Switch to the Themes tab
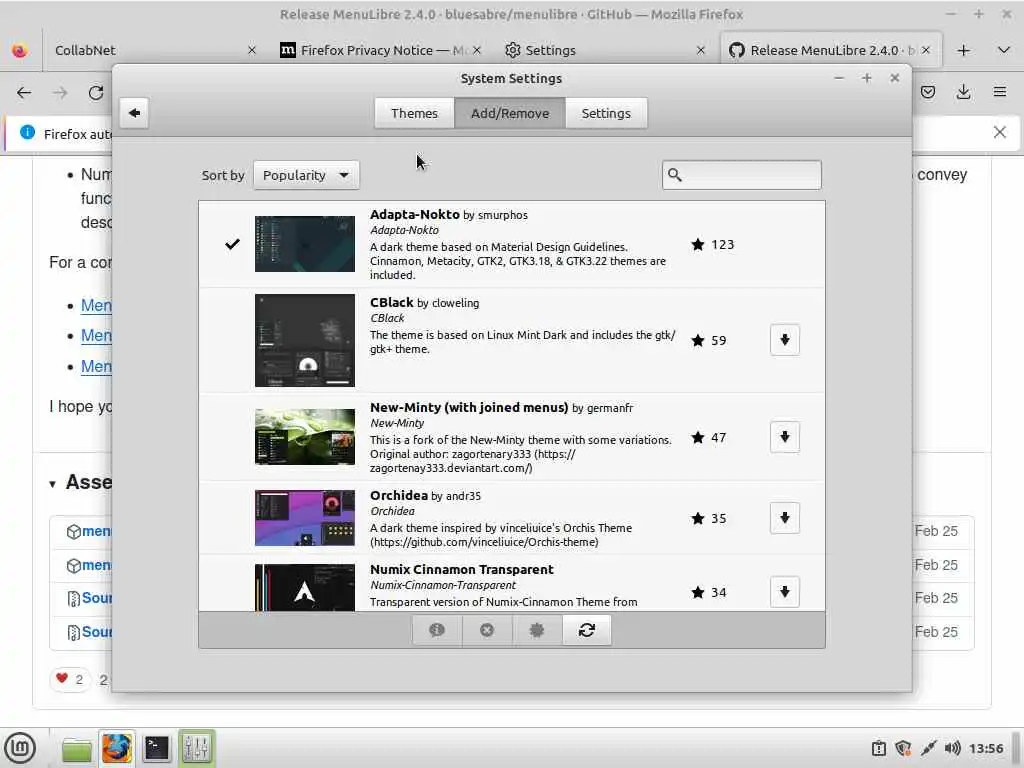Image resolution: width=1024 pixels, height=768 pixels. click(414, 113)
